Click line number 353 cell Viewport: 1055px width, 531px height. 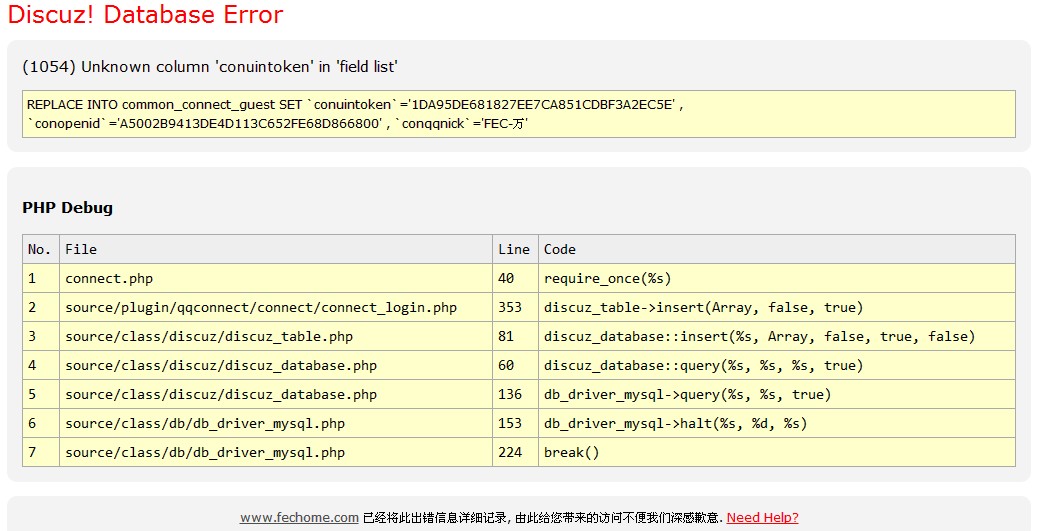tap(510, 307)
